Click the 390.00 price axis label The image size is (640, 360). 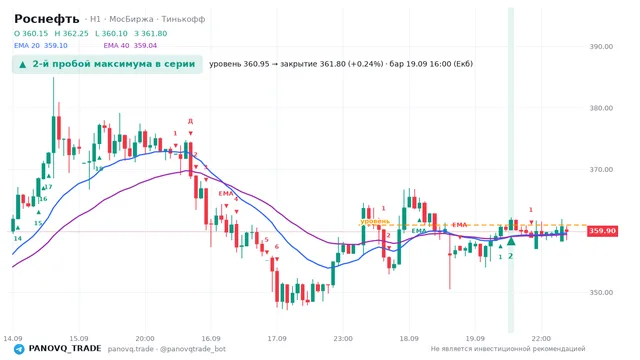point(601,47)
